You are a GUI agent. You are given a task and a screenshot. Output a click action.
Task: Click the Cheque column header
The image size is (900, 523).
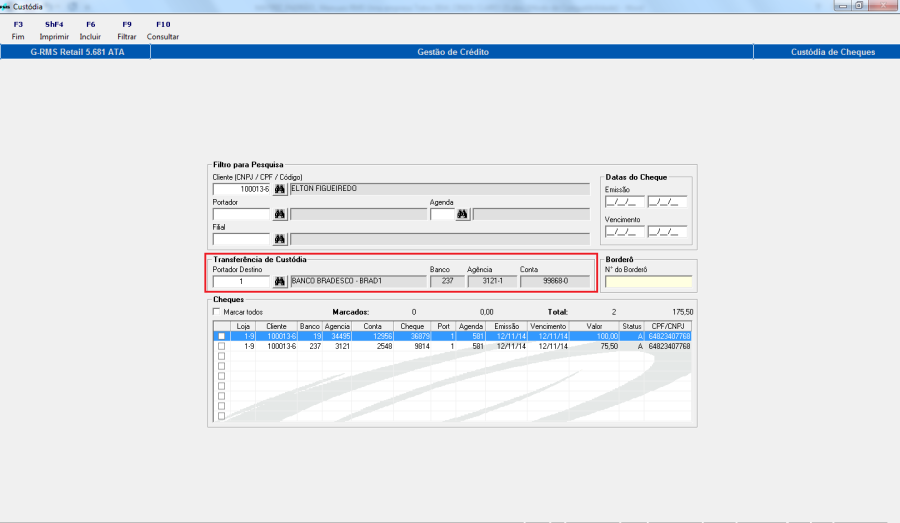point(412,326)
